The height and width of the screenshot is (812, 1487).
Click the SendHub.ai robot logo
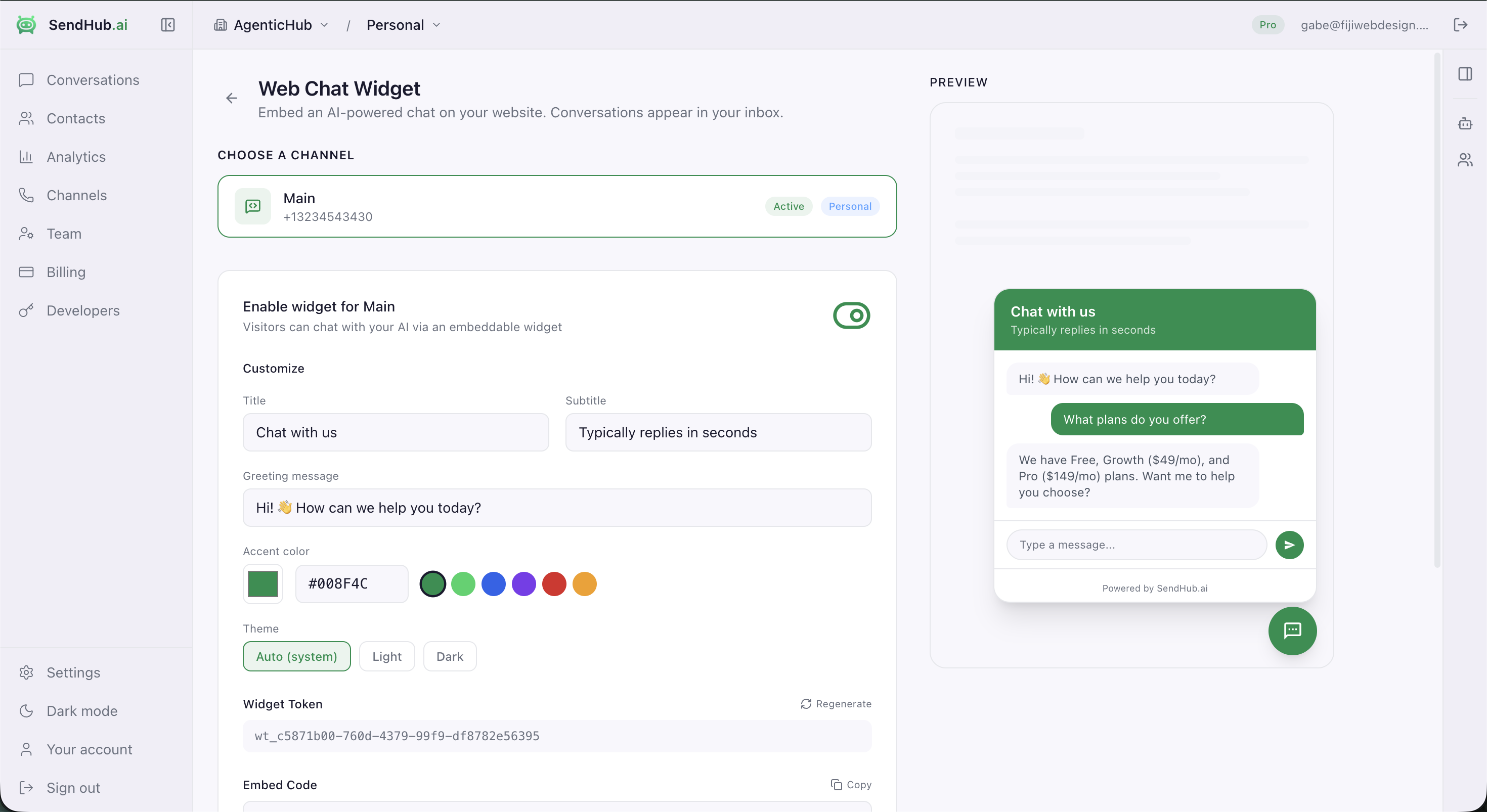coord(26,24)
